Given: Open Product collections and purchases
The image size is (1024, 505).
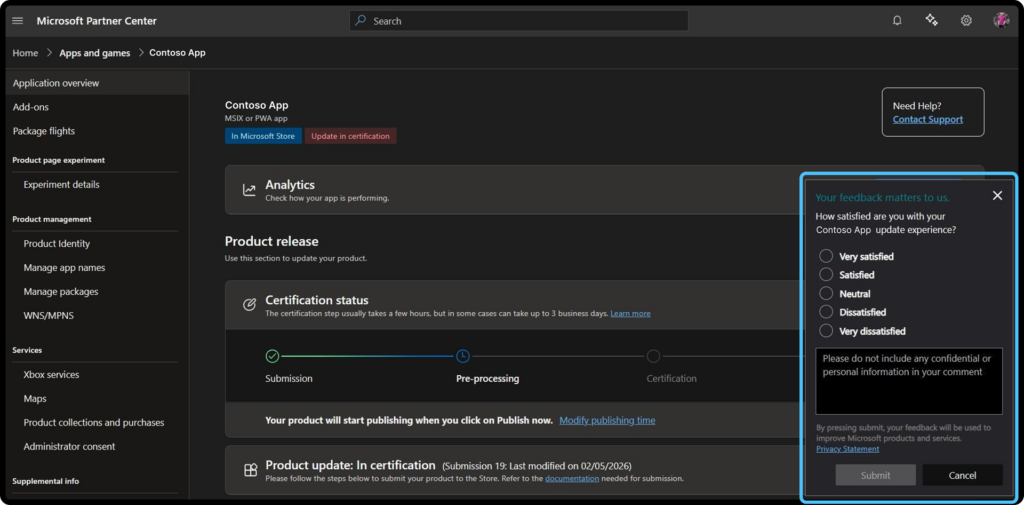Looking at the screenshot, I should (94, 423).
